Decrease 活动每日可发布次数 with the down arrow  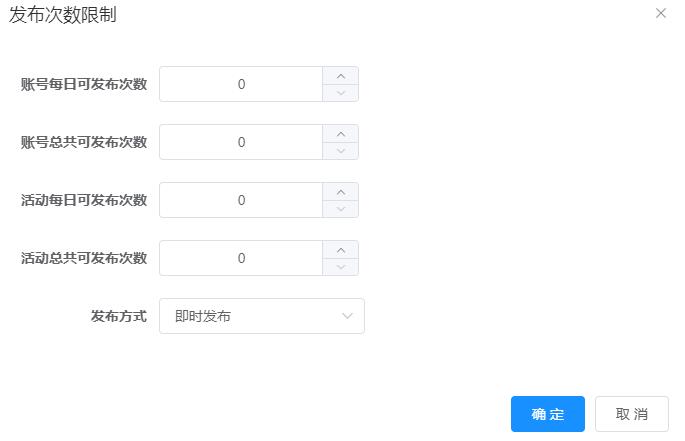point(341,209)
